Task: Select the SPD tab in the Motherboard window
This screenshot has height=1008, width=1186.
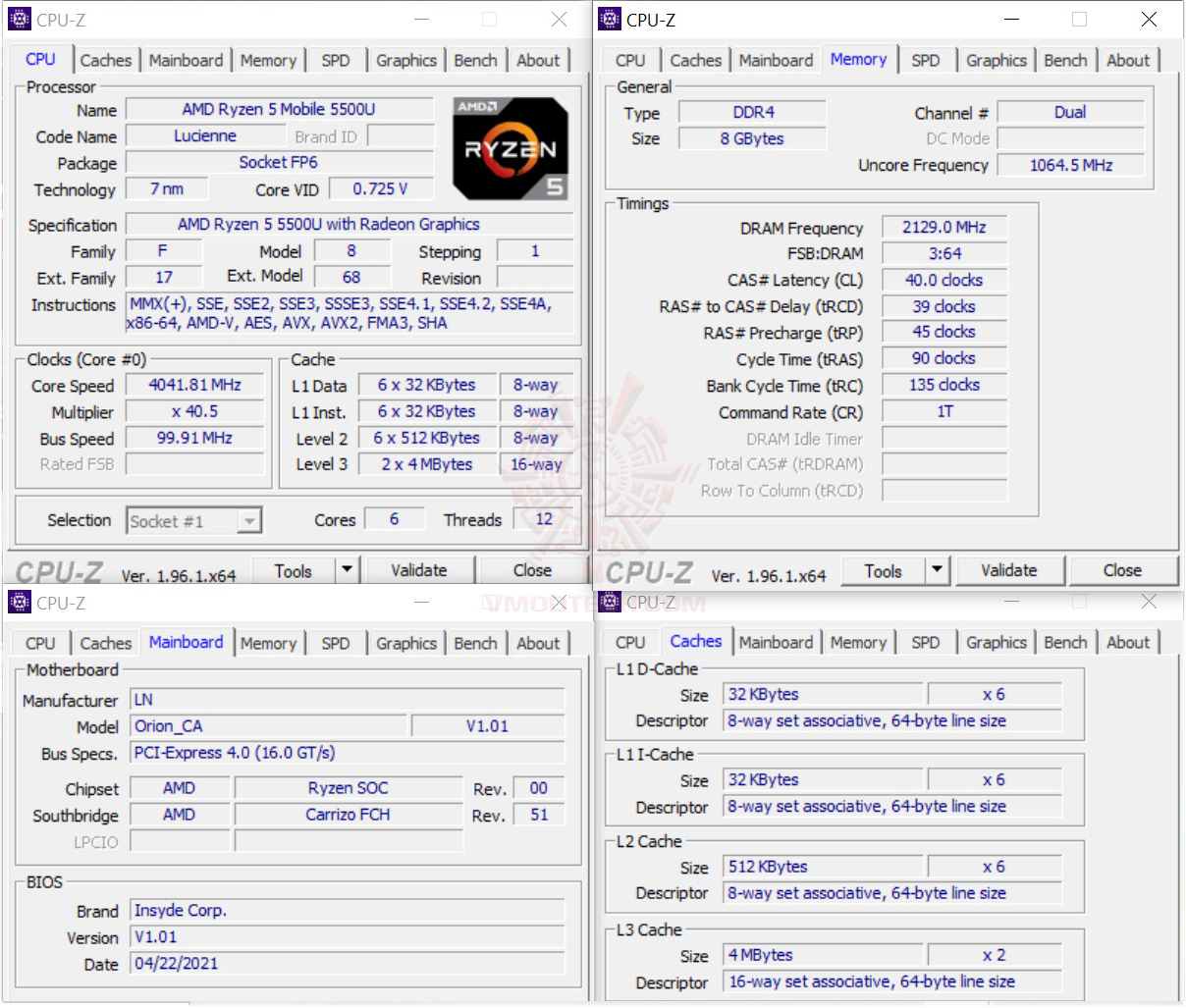Action: click(336, 643)
